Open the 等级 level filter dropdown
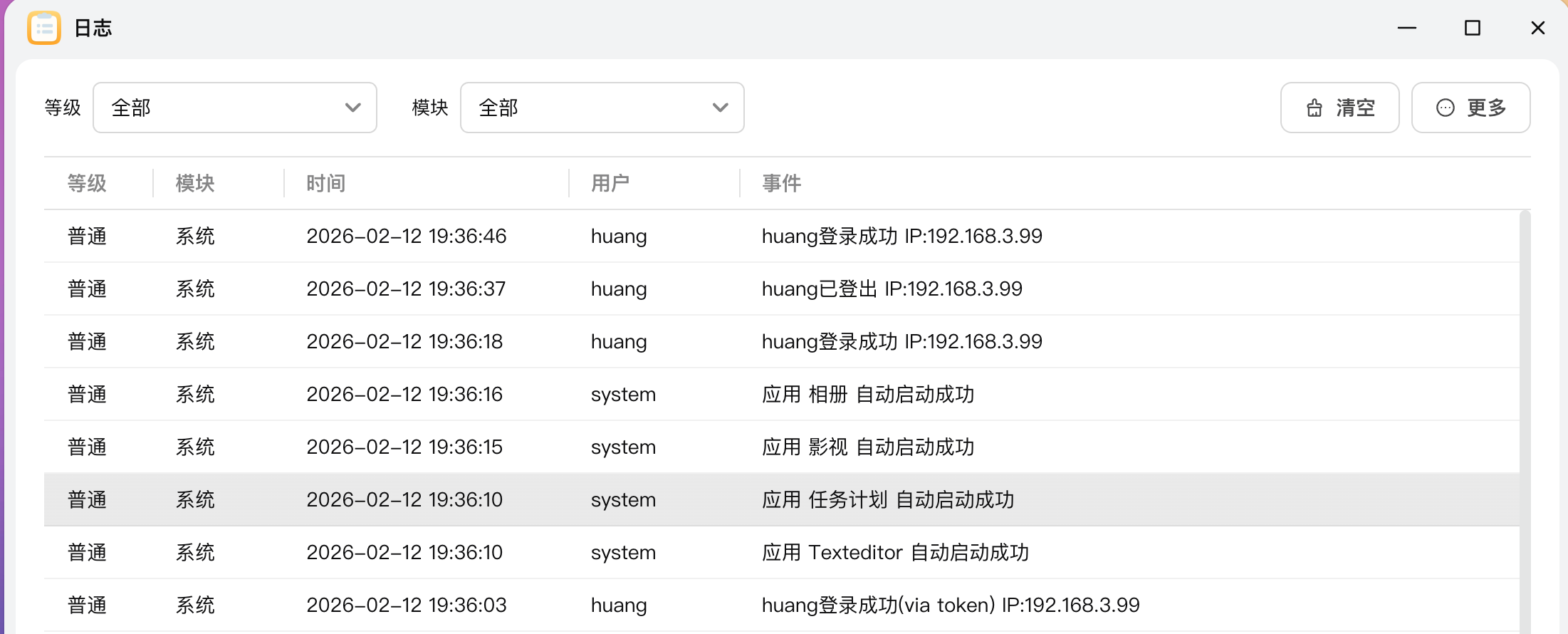Image resolution: width=1568 pixels, height=634 pixels. [234, 108]
